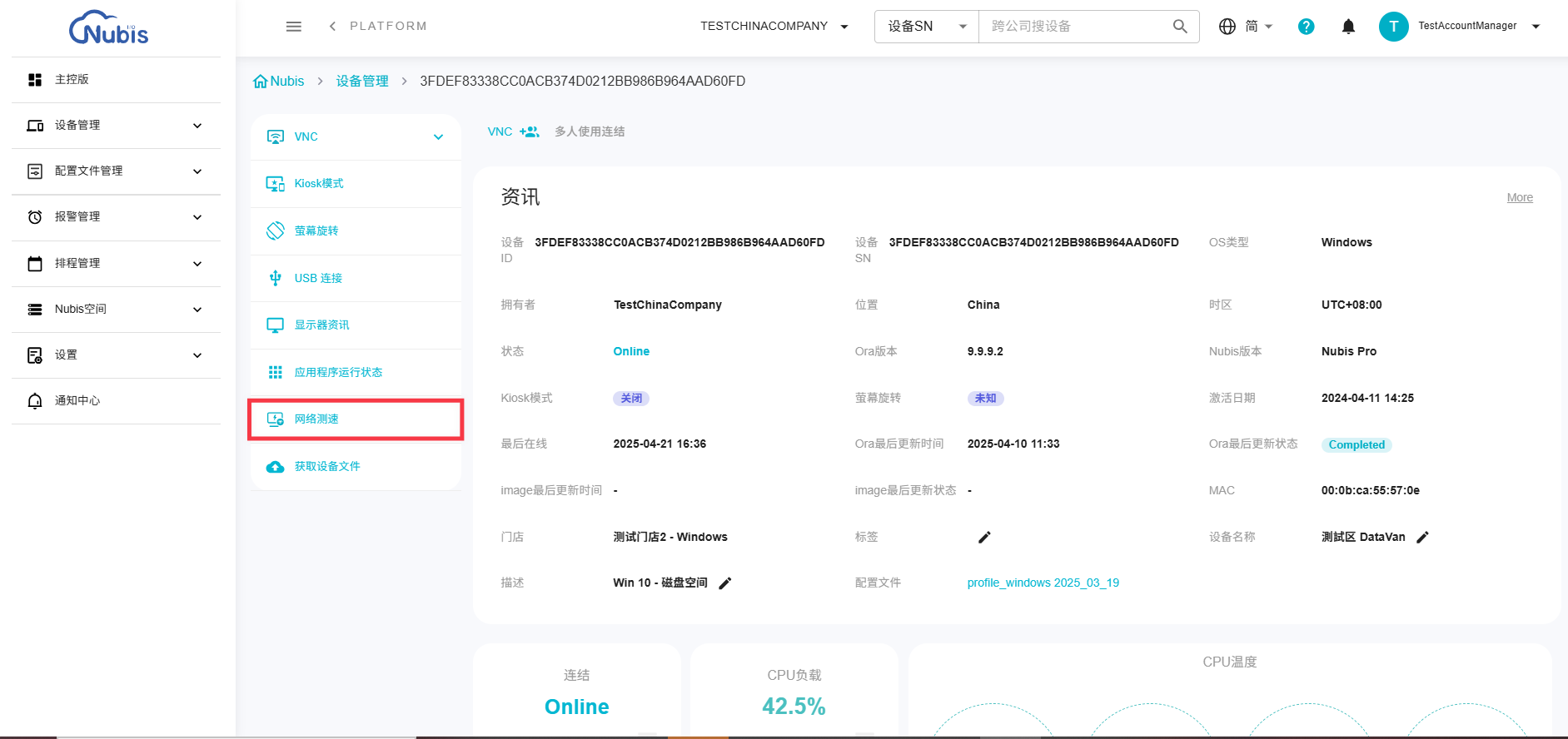
Task: Click the VNC link above 资讯
Action: 500,131
